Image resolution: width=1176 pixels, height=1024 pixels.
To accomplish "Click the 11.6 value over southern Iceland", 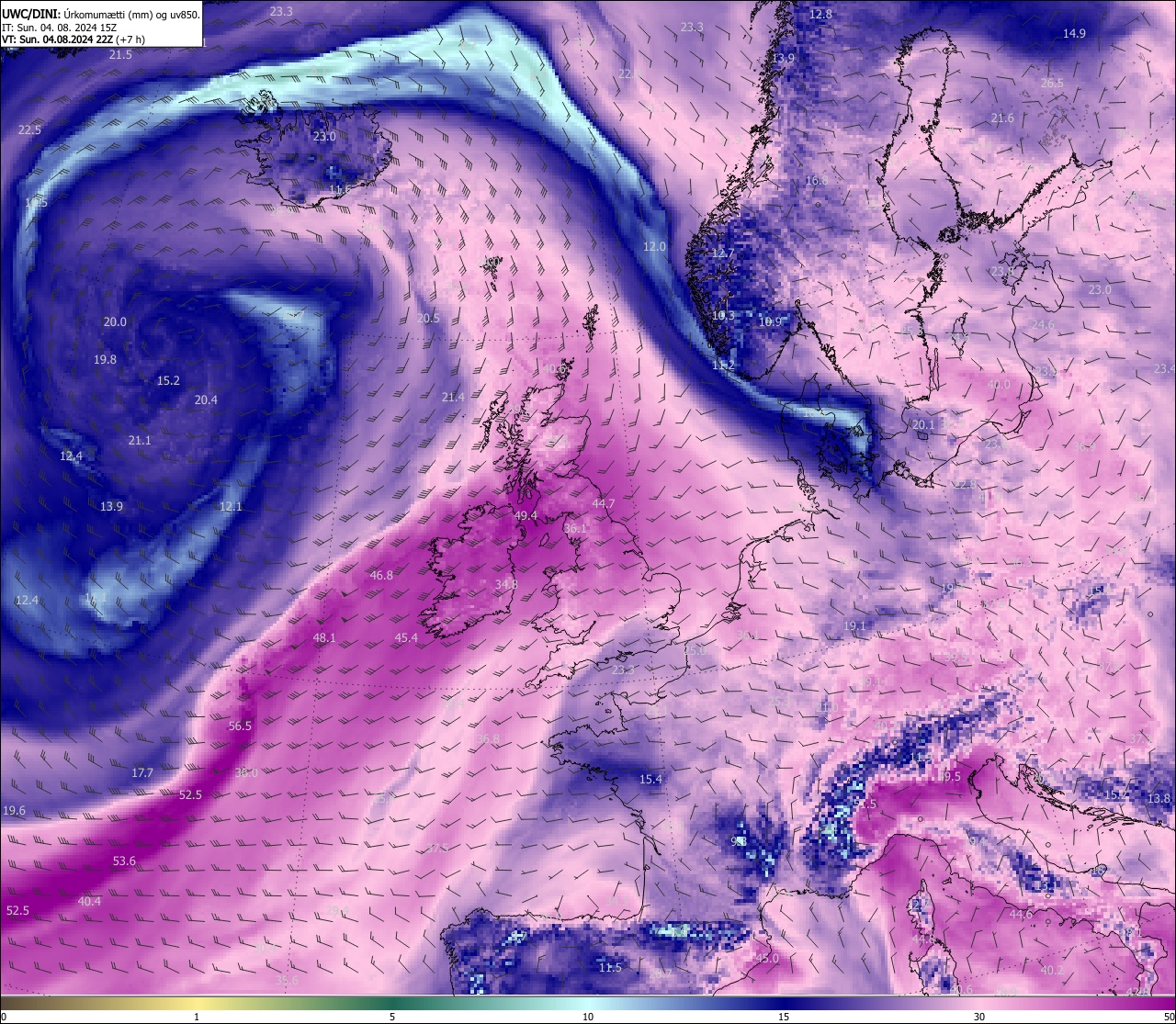I will click(x=339, y=190).
